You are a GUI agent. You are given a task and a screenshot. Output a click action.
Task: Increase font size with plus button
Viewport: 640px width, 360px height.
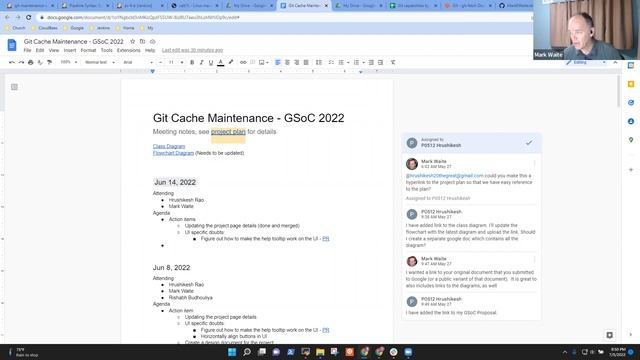(x=182, y=62)
